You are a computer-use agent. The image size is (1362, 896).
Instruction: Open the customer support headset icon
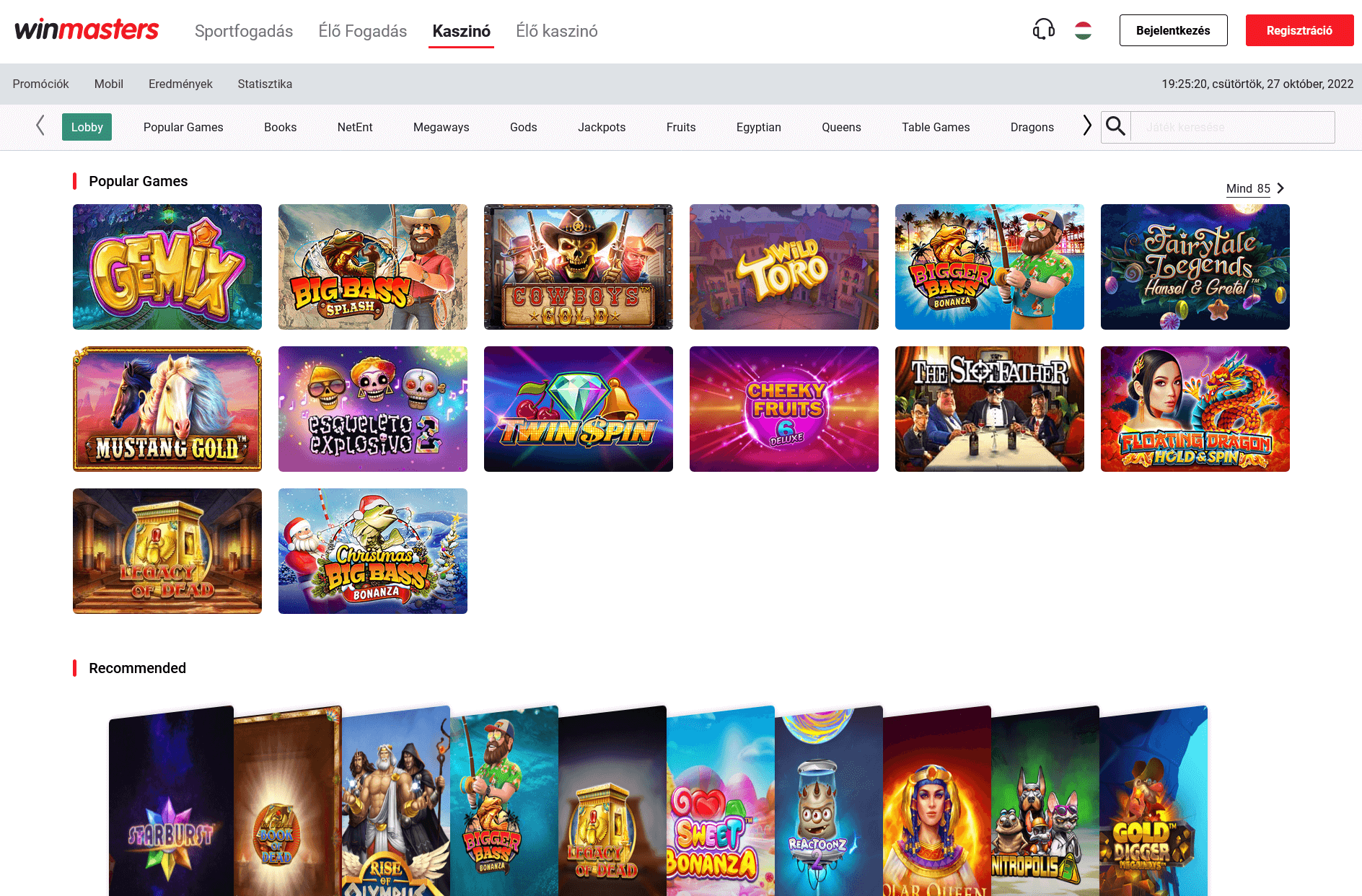click(x=1043, y=30)
